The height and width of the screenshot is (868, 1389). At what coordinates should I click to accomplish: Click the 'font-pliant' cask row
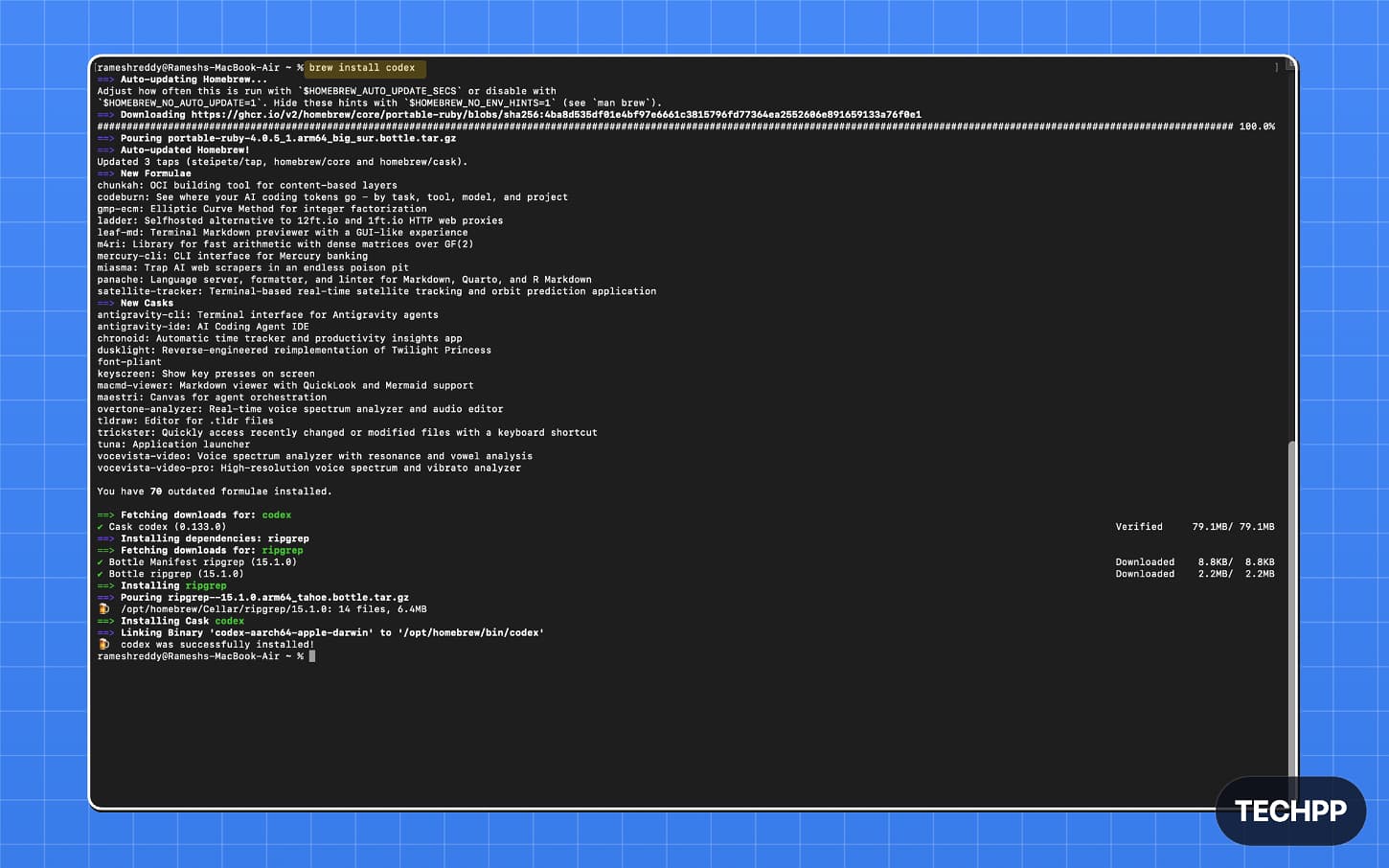coord(129,362)
